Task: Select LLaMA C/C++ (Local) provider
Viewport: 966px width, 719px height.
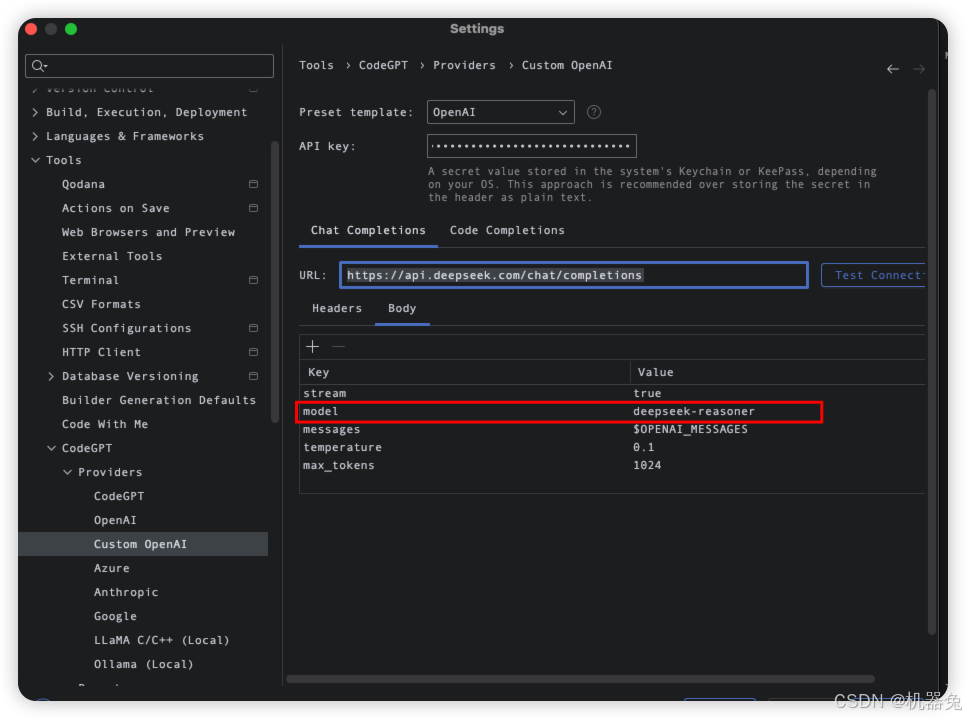Action: tap(161, 641)
